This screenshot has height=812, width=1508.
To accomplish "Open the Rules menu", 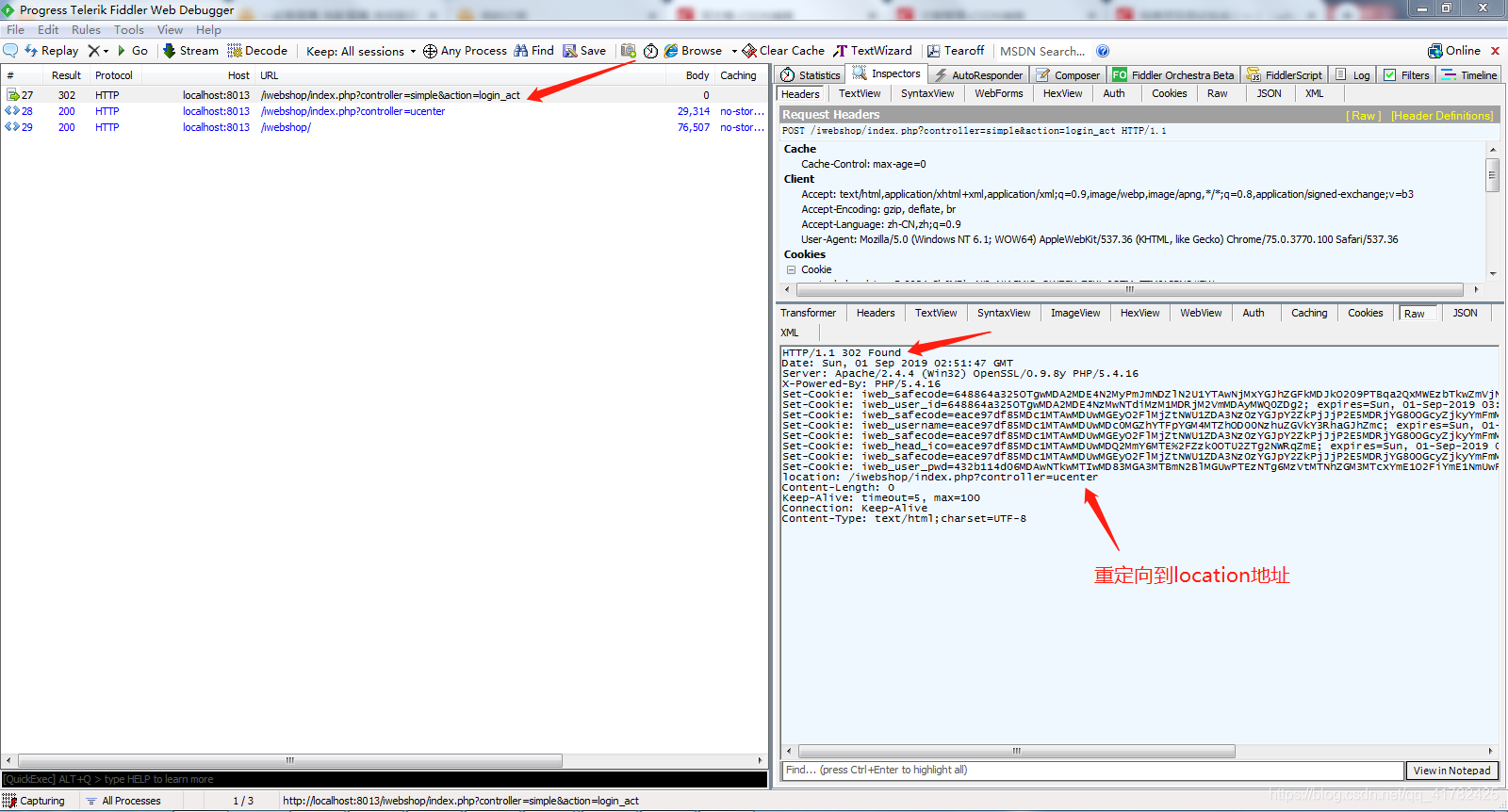I will pyautogui.click(x=86, y=30).
